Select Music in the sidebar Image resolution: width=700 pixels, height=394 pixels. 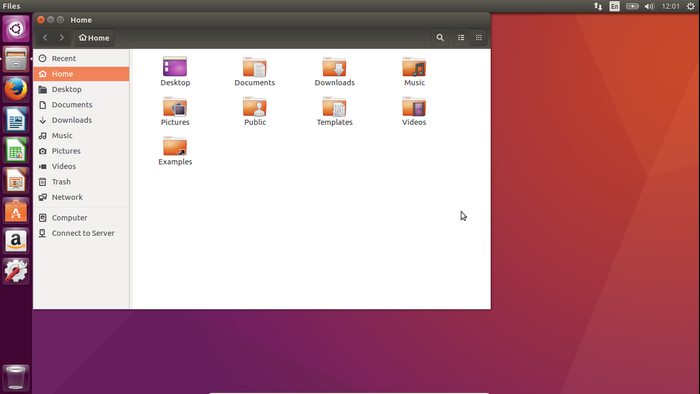coord(81,135)
